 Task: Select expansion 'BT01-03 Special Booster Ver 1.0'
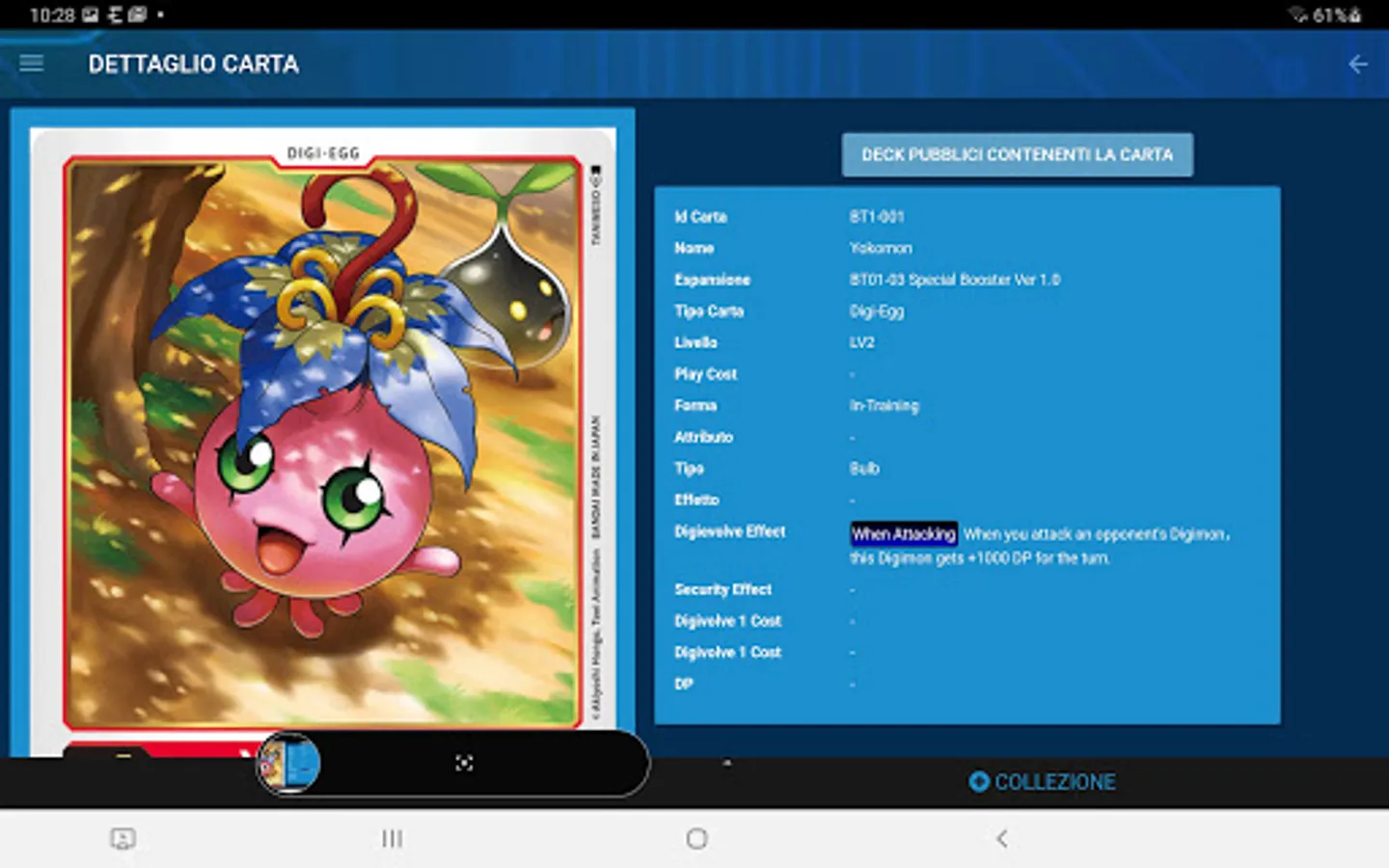click(954, 280)
